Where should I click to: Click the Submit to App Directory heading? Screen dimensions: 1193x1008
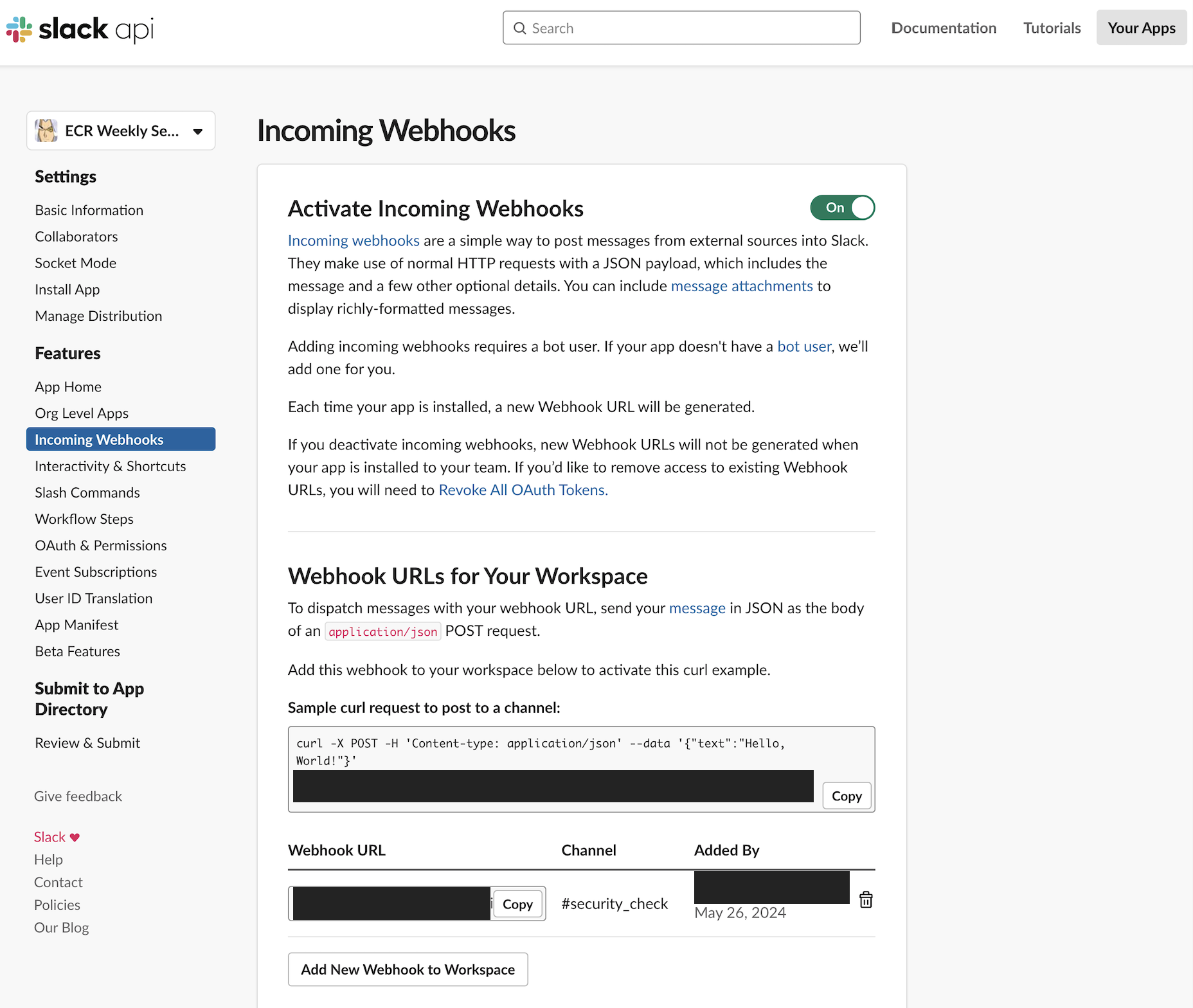89,699
